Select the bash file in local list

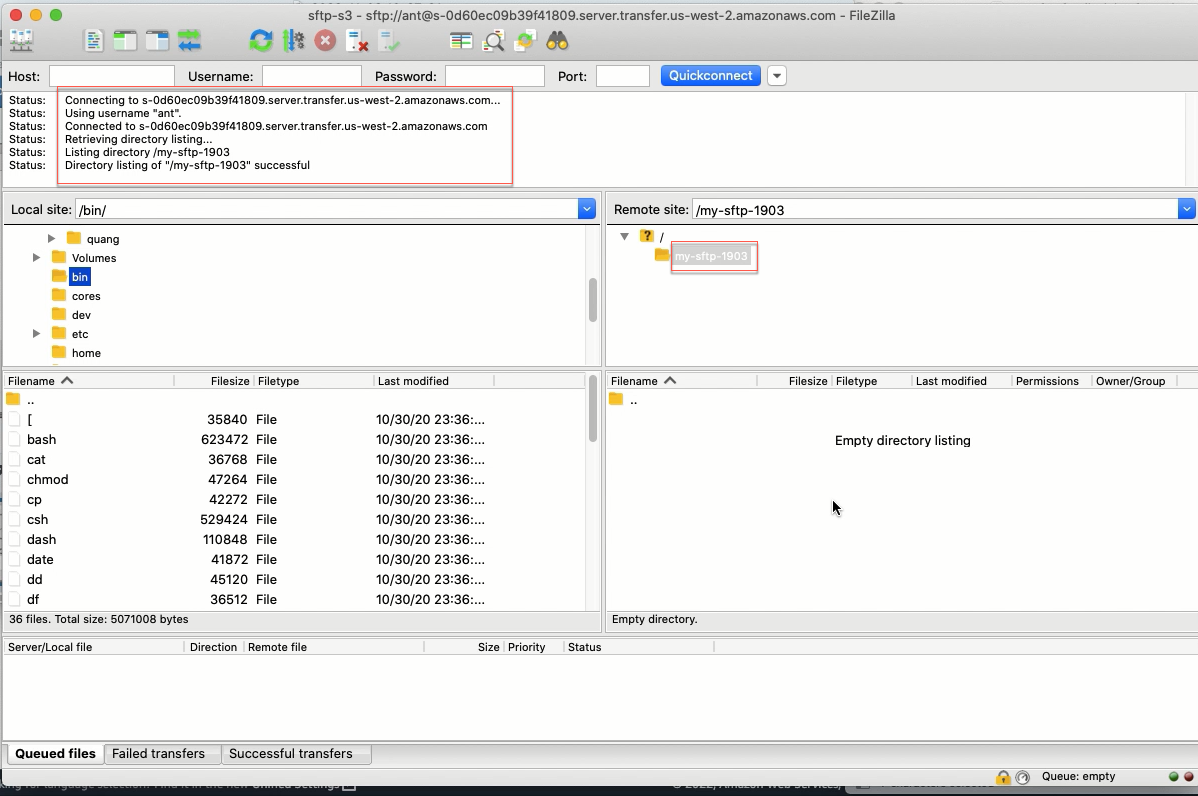pos(294,439)
